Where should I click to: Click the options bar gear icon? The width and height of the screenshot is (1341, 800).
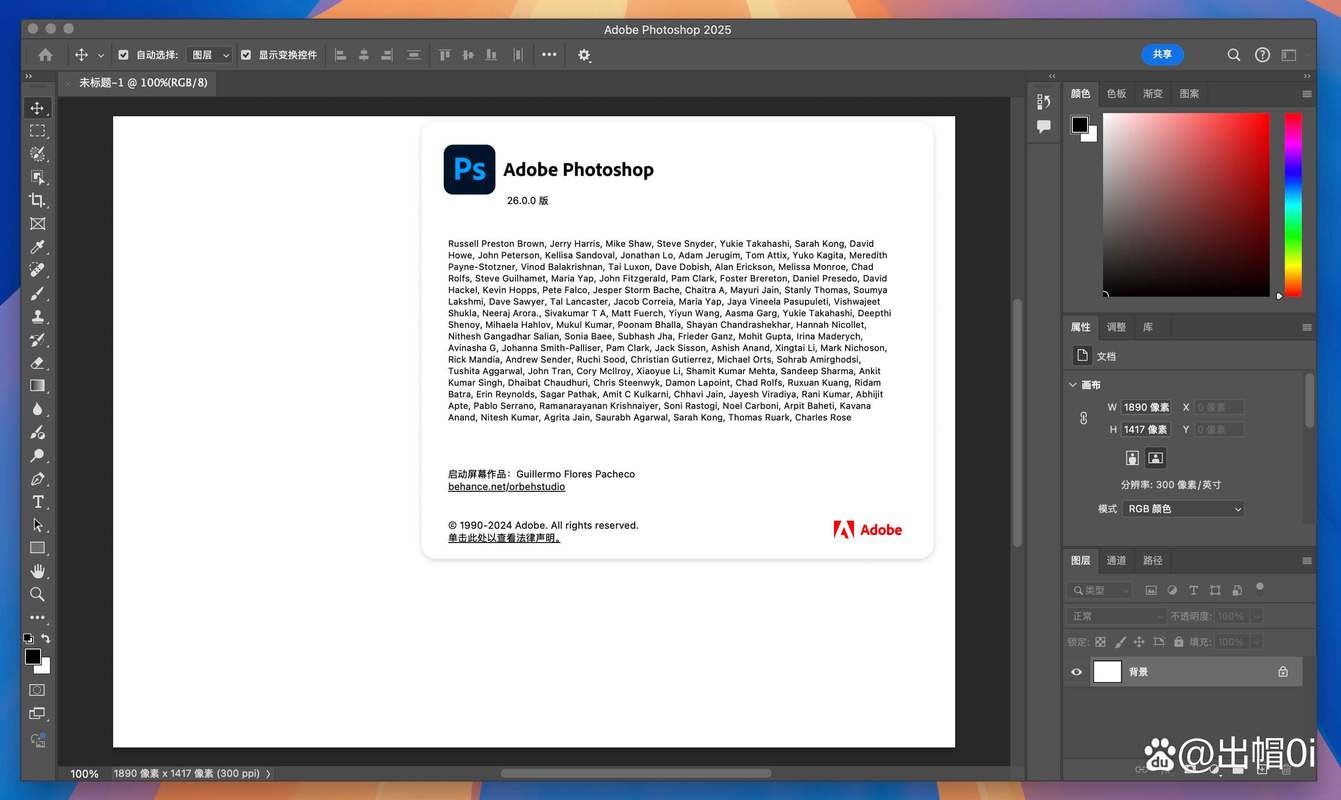click(x=584, y=55)
